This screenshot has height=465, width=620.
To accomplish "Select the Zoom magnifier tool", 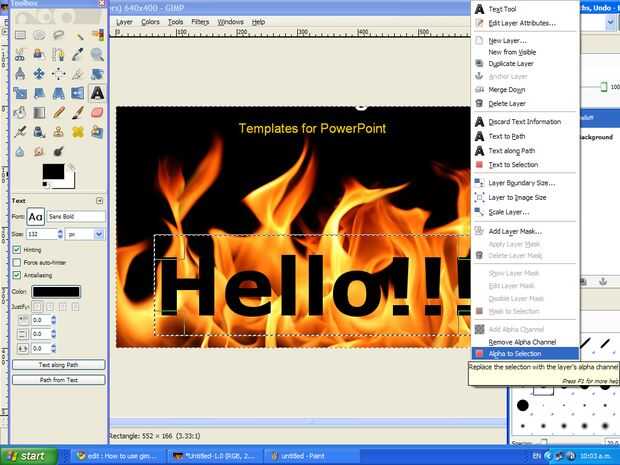I will [x=97, y=55].
